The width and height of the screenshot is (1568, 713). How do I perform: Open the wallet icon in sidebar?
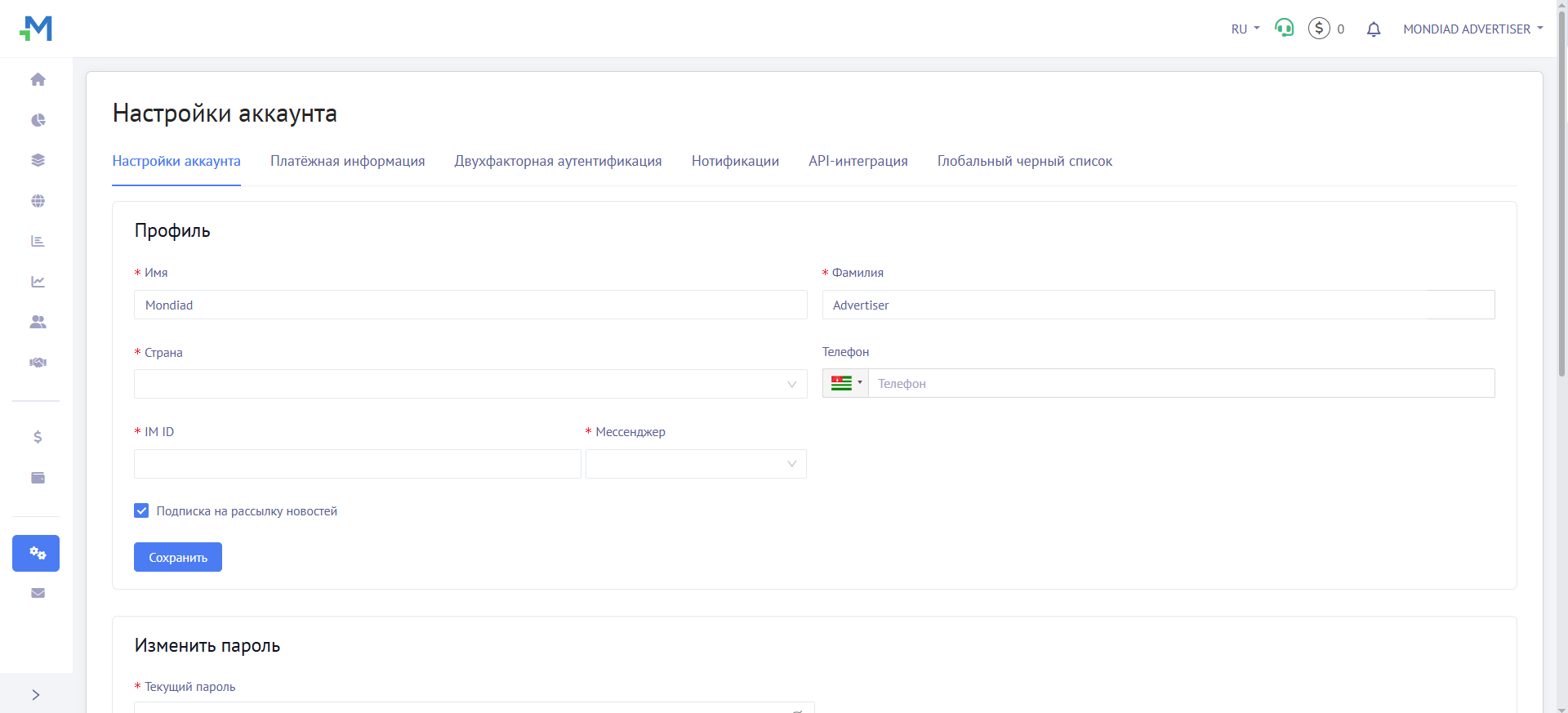[38, 478]
